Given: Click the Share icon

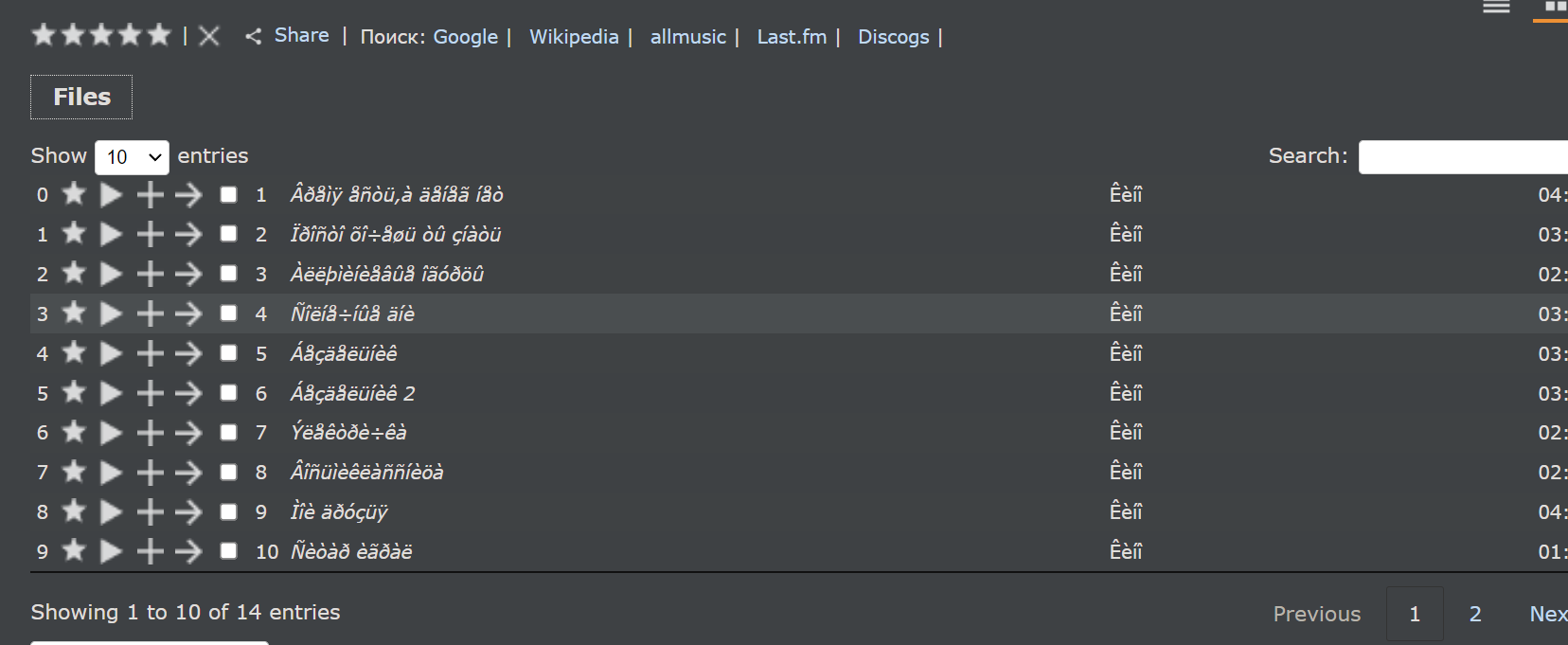Looking at the screenshot, I should [254, 36].
